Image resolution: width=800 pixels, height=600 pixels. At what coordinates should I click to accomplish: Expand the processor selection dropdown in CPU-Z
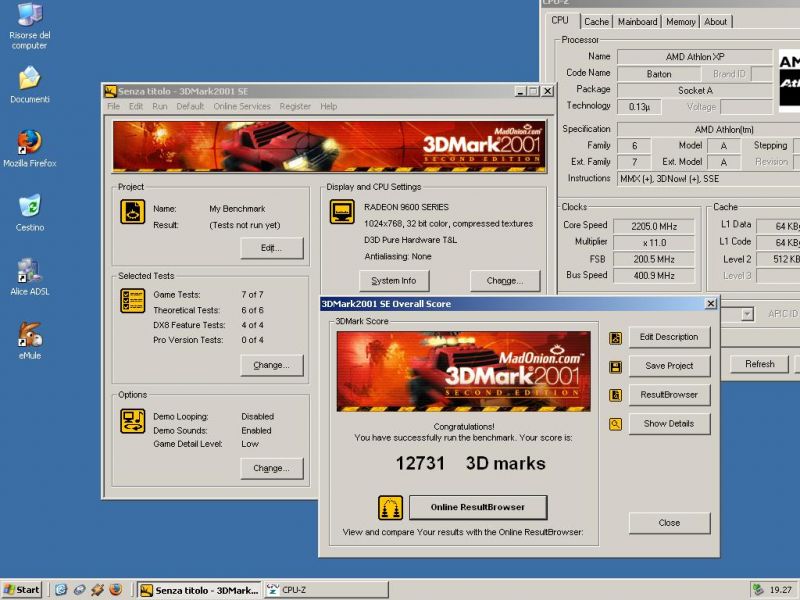(x=747, y=314)
